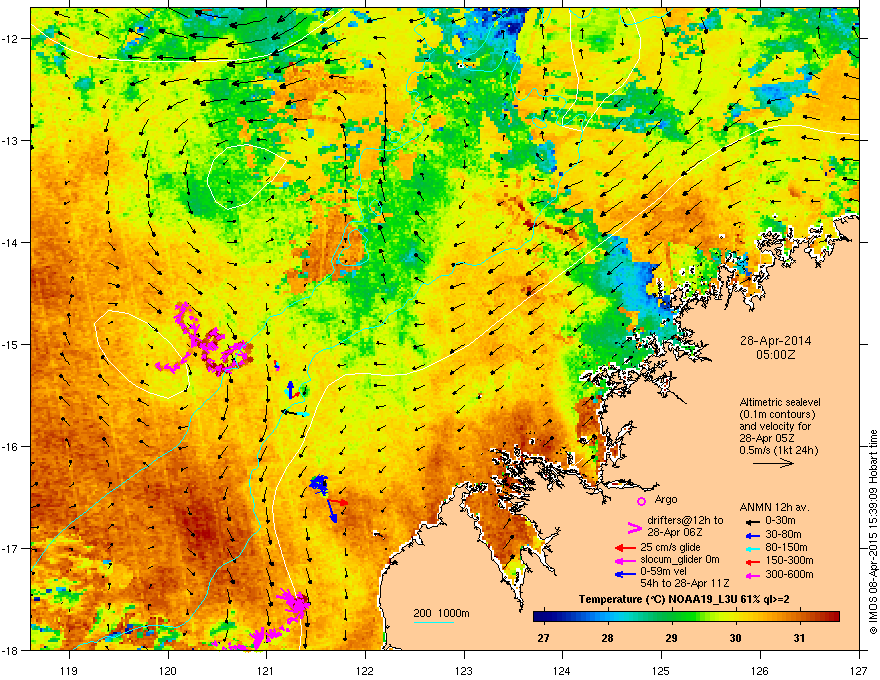The image size is (880, 680).
Task: Click the temperature color bar
Action: click(686, 617)
